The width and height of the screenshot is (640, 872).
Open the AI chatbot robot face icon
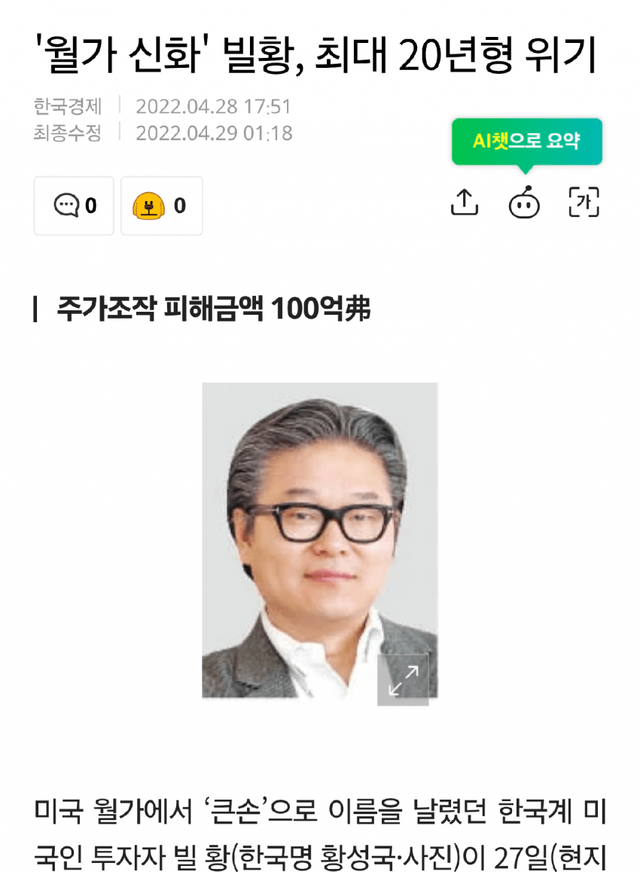tap(524, 202)
